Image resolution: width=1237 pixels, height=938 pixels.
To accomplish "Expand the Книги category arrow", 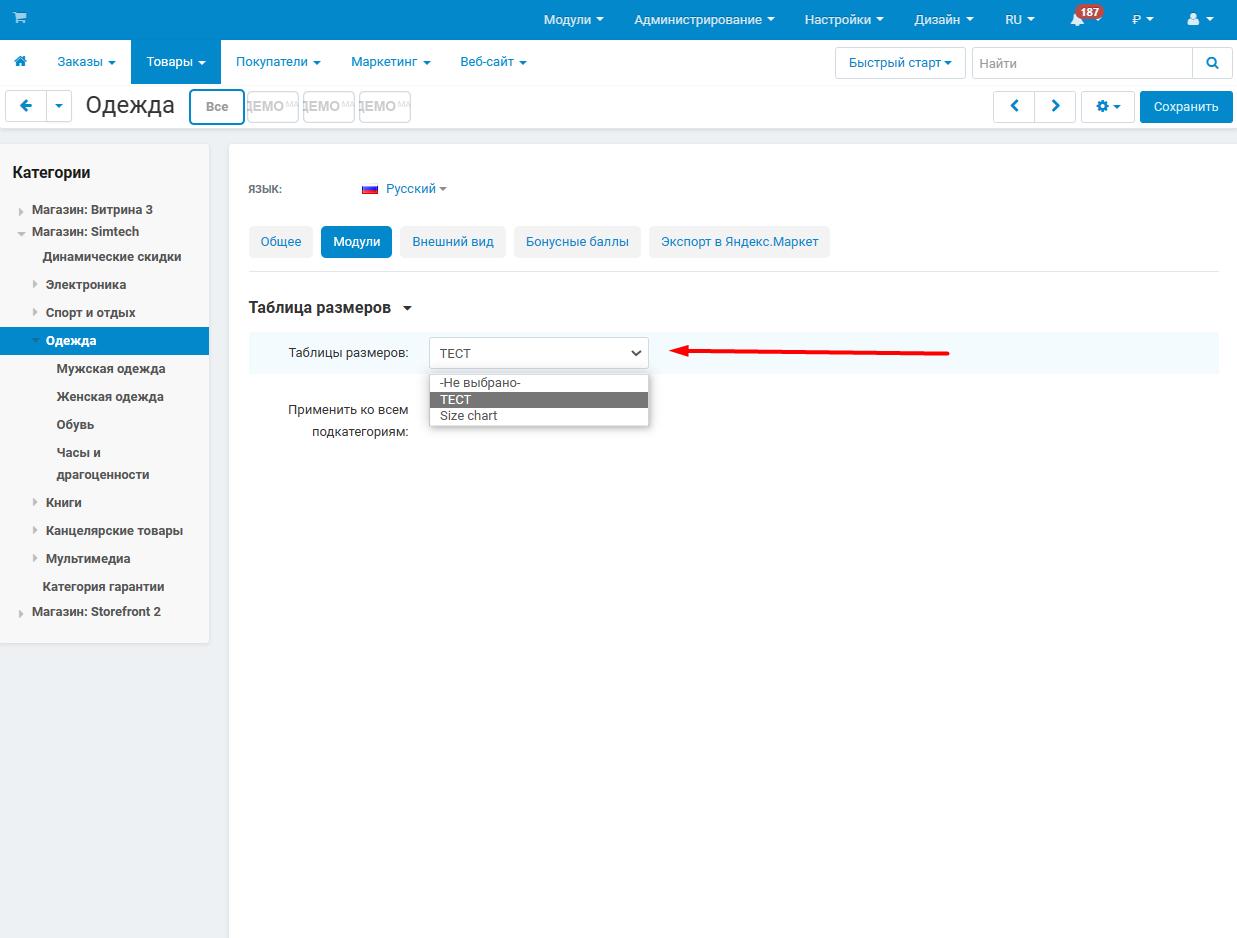I will pyautogui.click(x=35, y=502).
